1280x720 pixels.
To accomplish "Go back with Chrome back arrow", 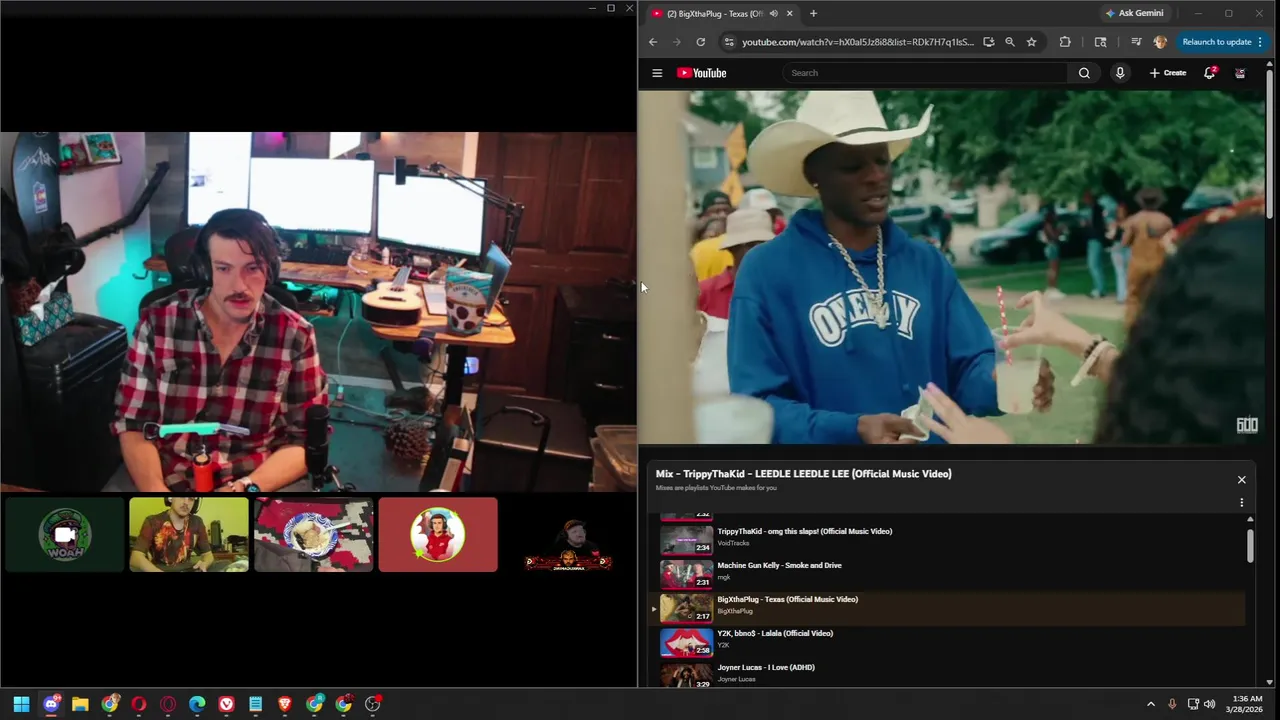I will point(653,42).
